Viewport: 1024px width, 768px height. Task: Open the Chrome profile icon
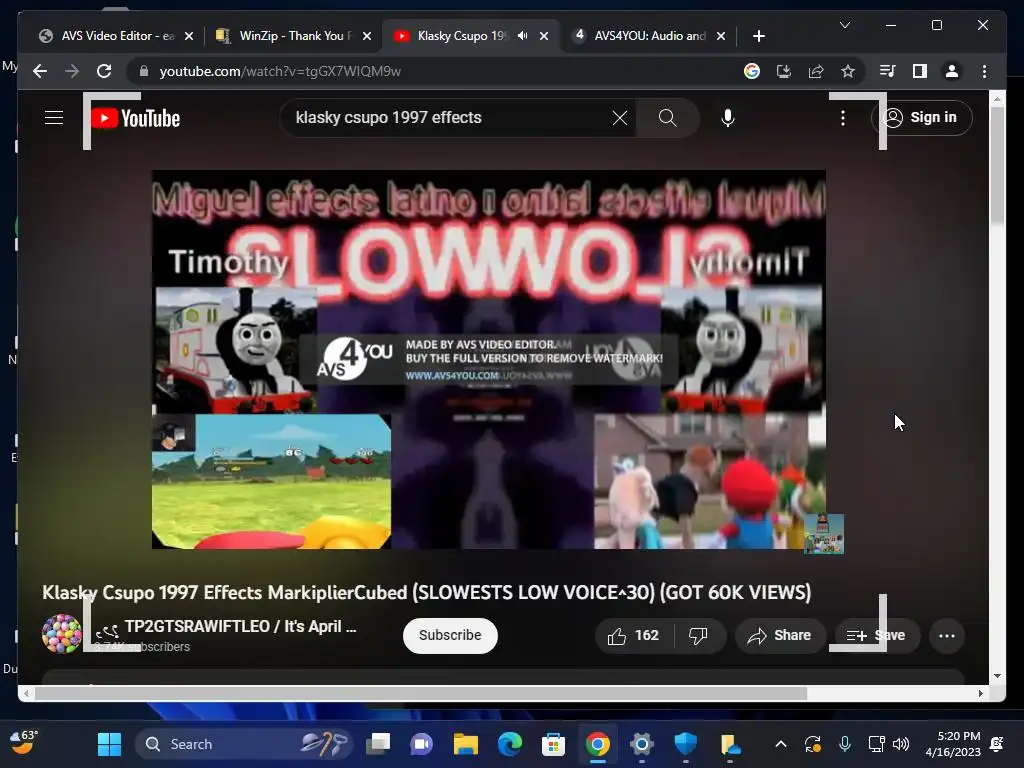click(x=952, y=71)
